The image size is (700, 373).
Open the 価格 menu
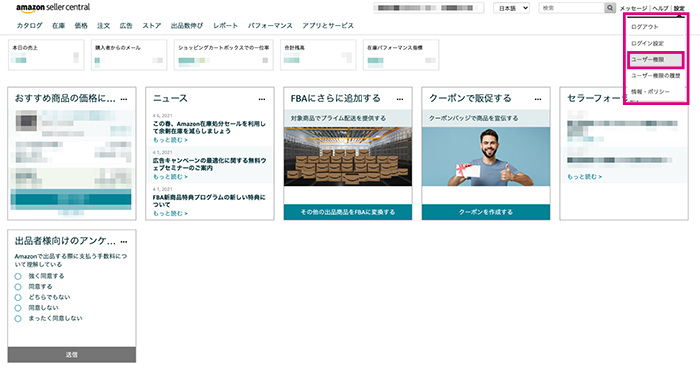(x=81, y=25)
